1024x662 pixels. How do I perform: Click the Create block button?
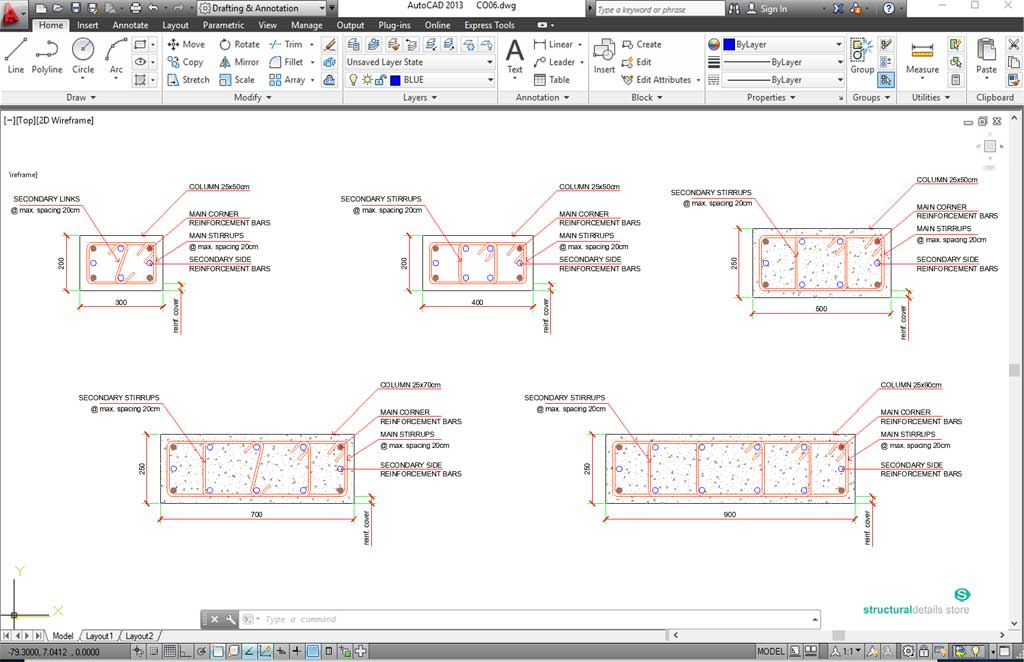coord(648,44)
